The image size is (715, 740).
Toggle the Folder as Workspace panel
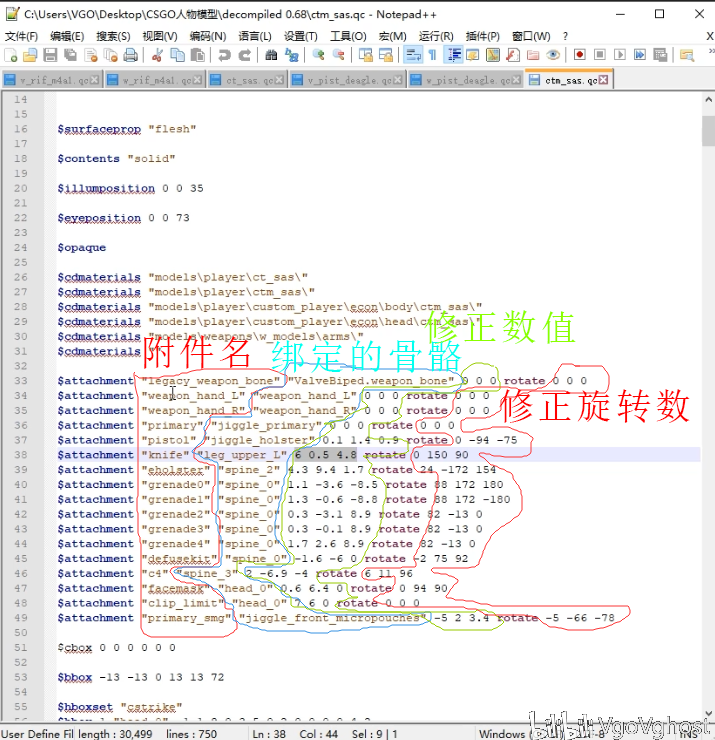click(x=533, y=55)
